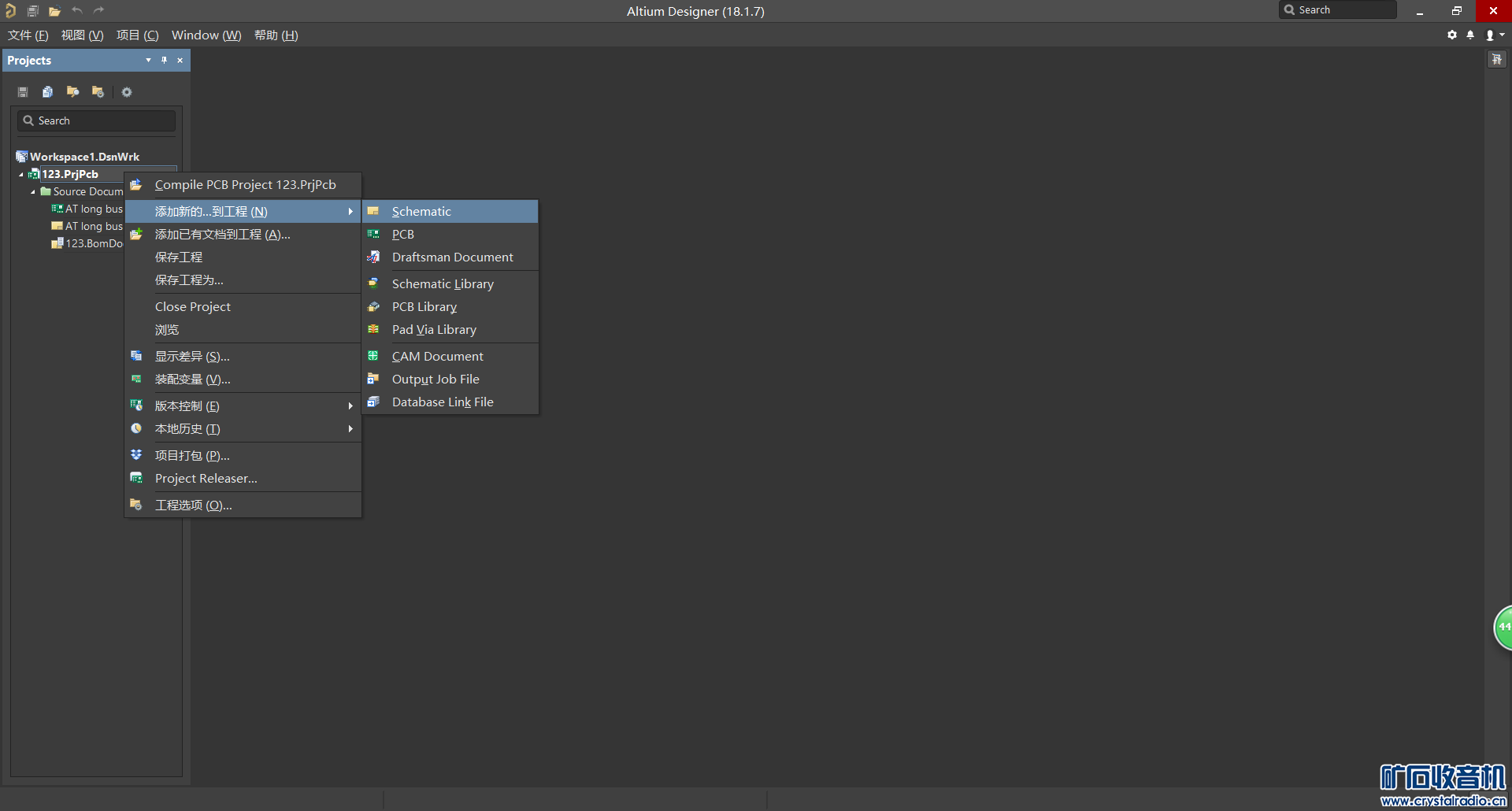Choose Output Job File
This screenshot has height=811, width=1512.
[x=450, y=379]
